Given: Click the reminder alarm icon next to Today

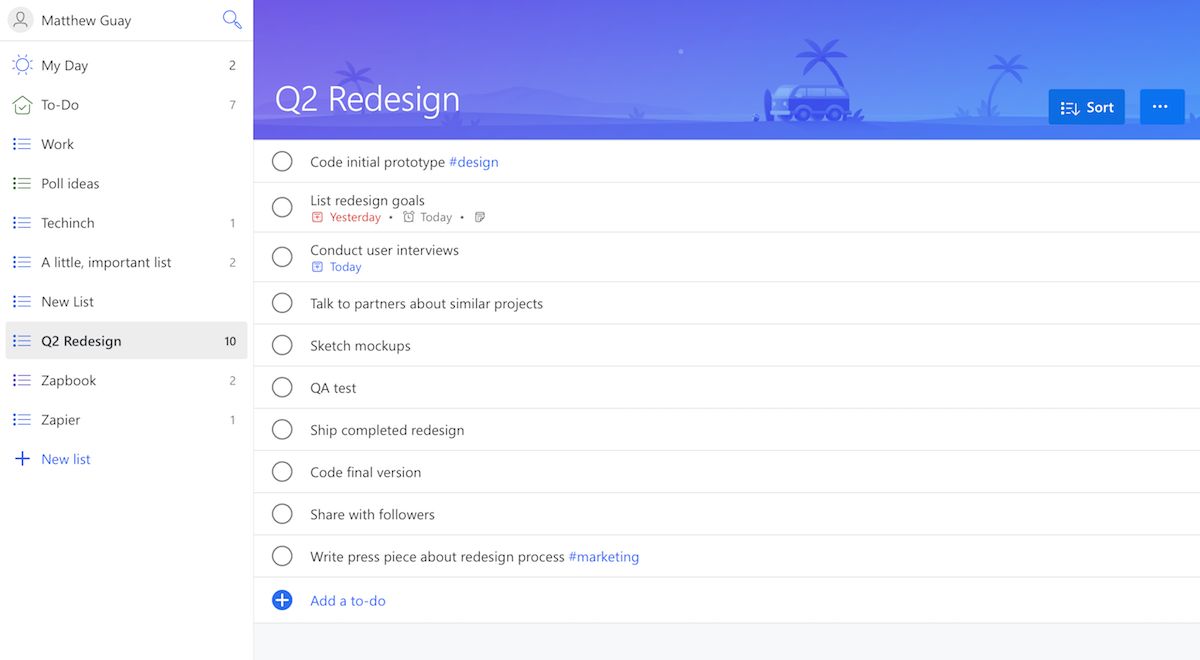Looking at the screenshot, I should [408, 217].
